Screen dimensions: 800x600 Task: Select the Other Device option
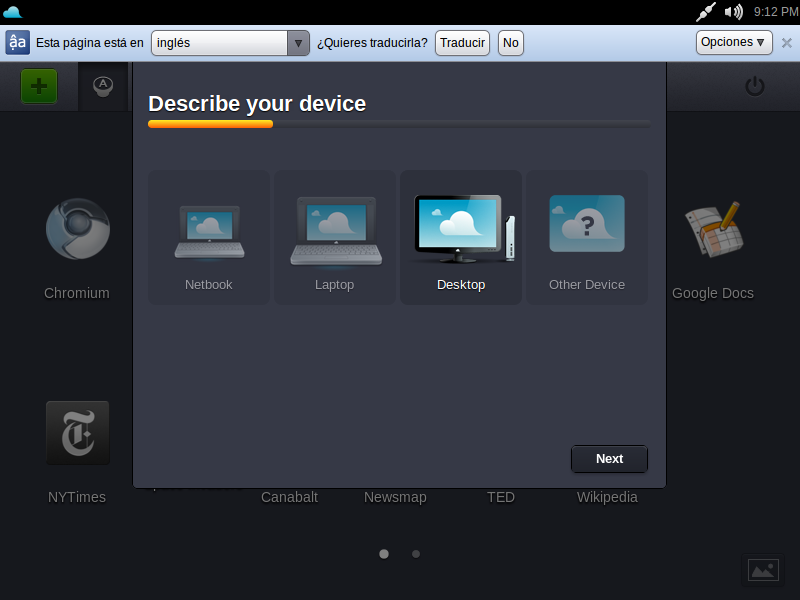(587, 237)
